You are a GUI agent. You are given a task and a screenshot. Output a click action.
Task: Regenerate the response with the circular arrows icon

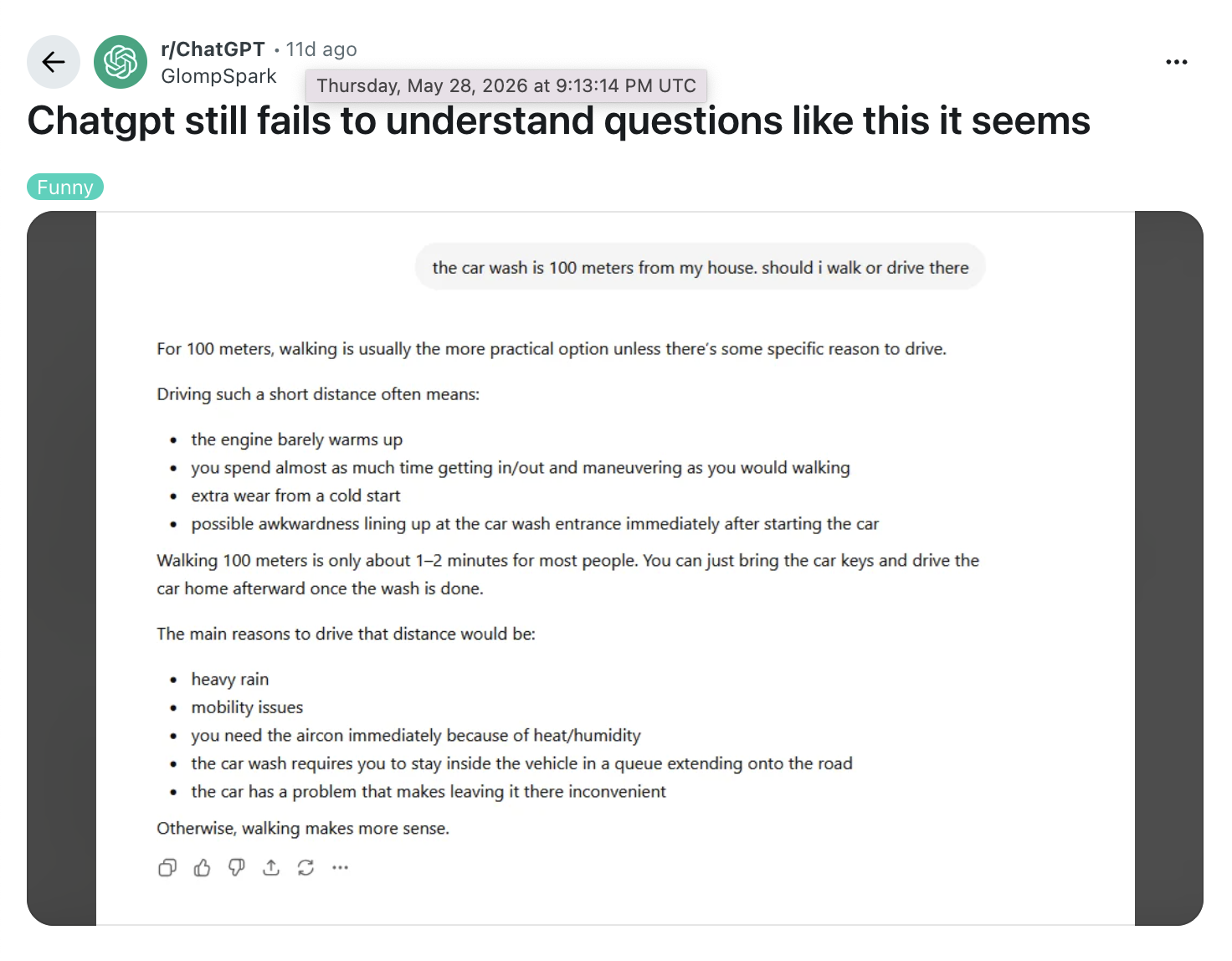pyautogui.click(x=305, y=868)
